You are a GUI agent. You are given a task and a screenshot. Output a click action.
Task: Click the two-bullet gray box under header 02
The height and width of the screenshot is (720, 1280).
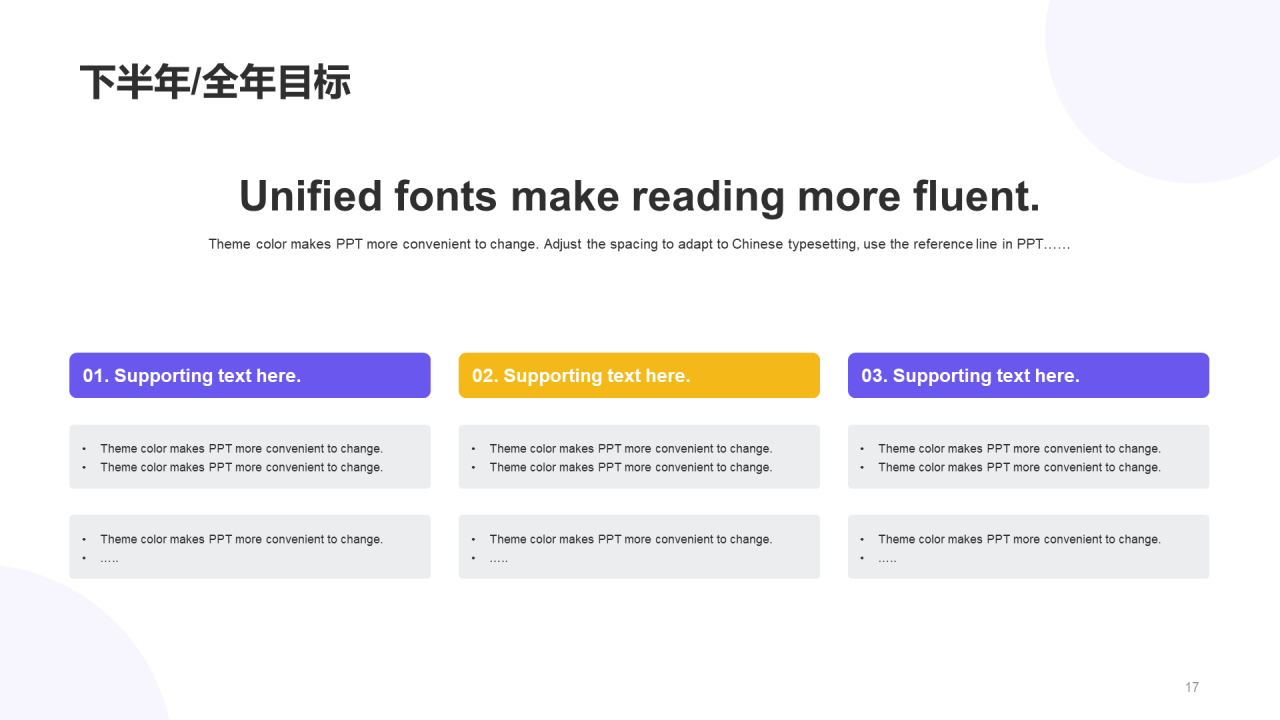[639, 457]
